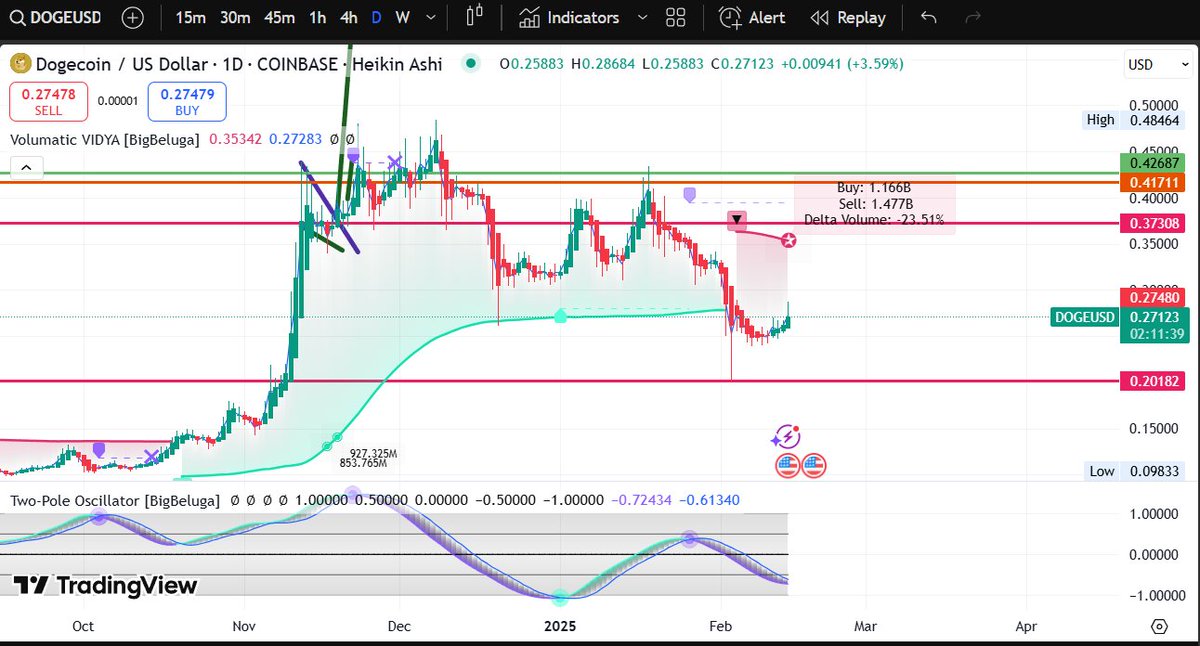Select the 4h timeframe
Screen dimensions: 1200x646
pos(348,18)
